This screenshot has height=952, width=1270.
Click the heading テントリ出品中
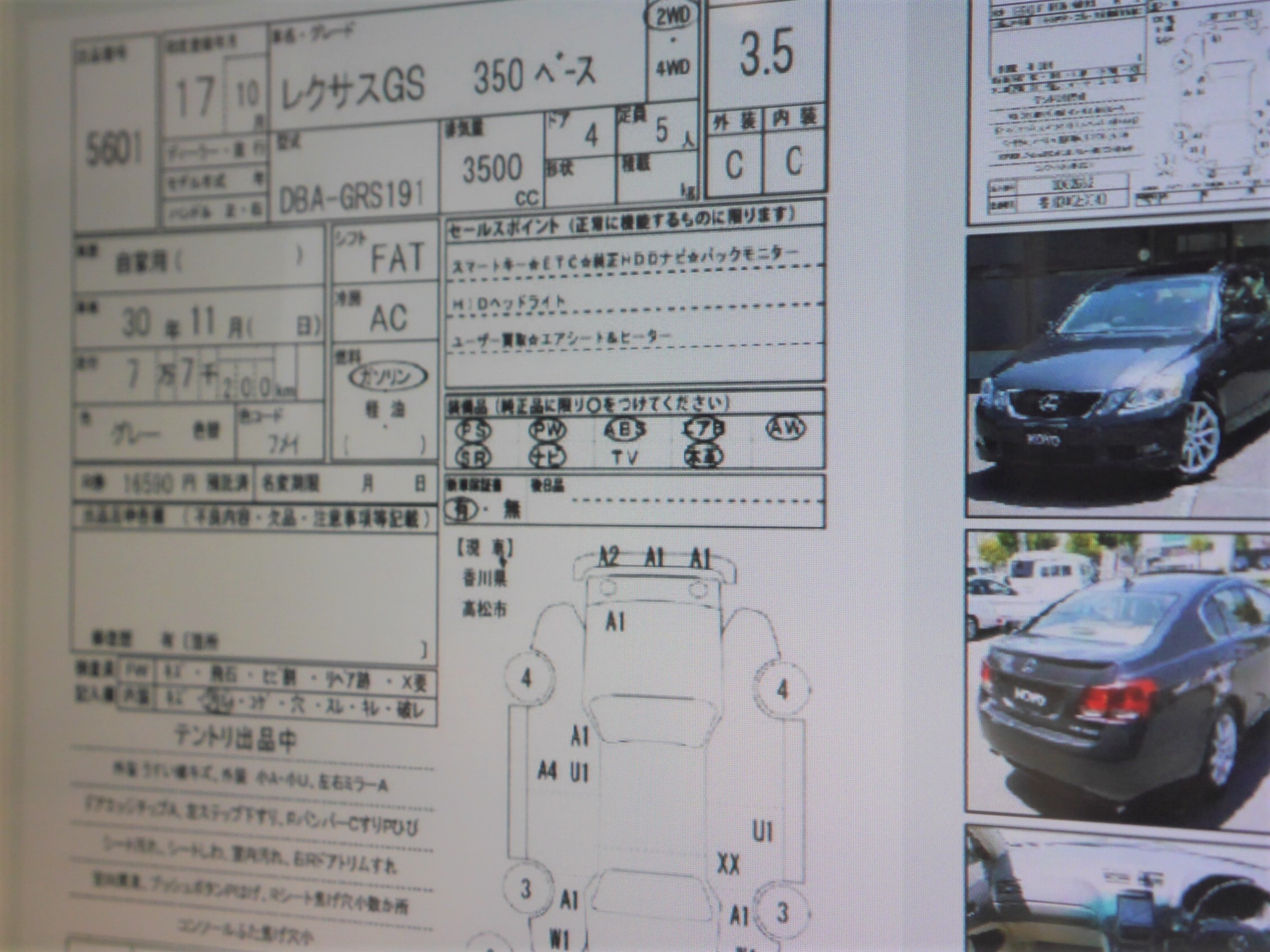[x=235, y=739]
